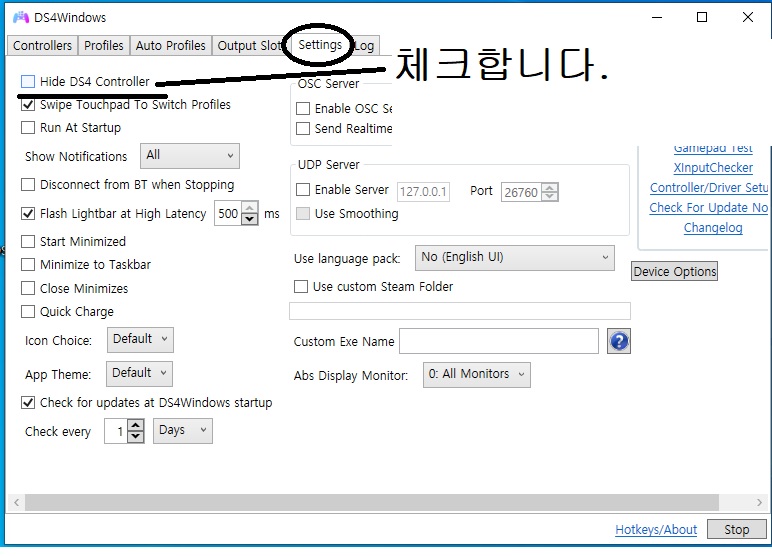The image size is (772, 556).
Task: Click the DS4Windows app icon in title bar
Action: (x=21, y=17)
